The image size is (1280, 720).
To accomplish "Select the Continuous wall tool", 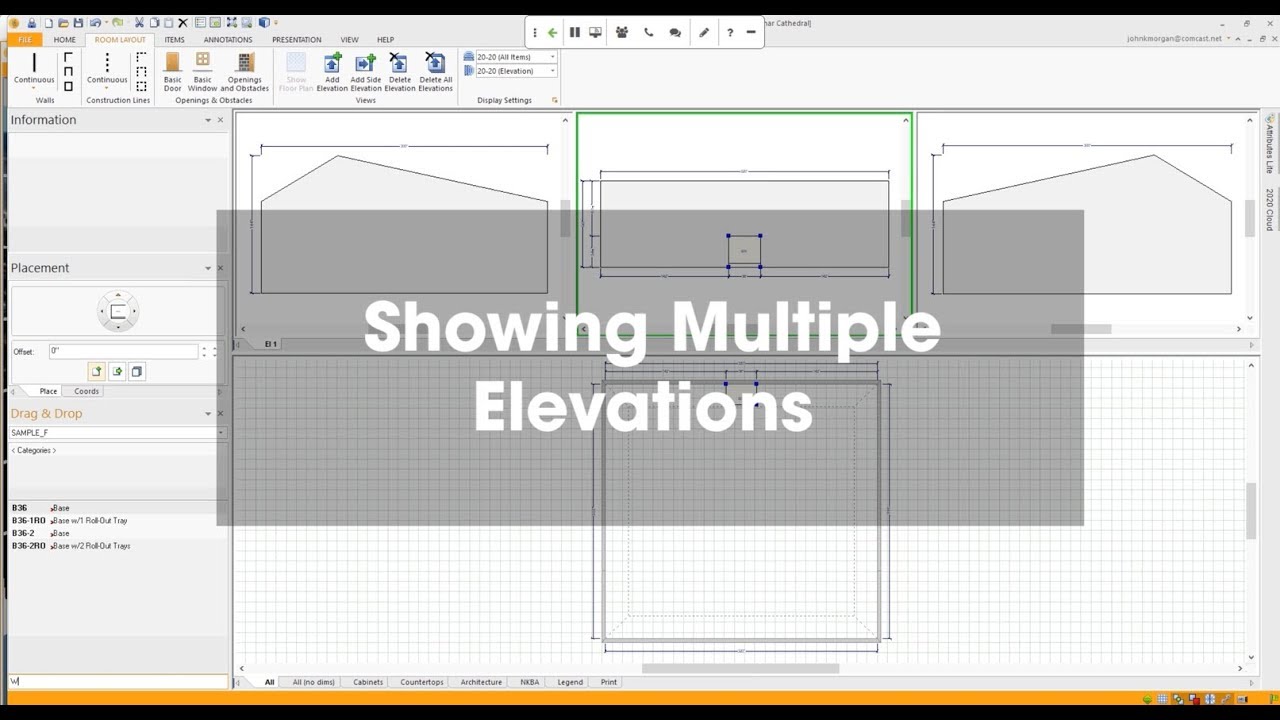I will tap(34, 68).
